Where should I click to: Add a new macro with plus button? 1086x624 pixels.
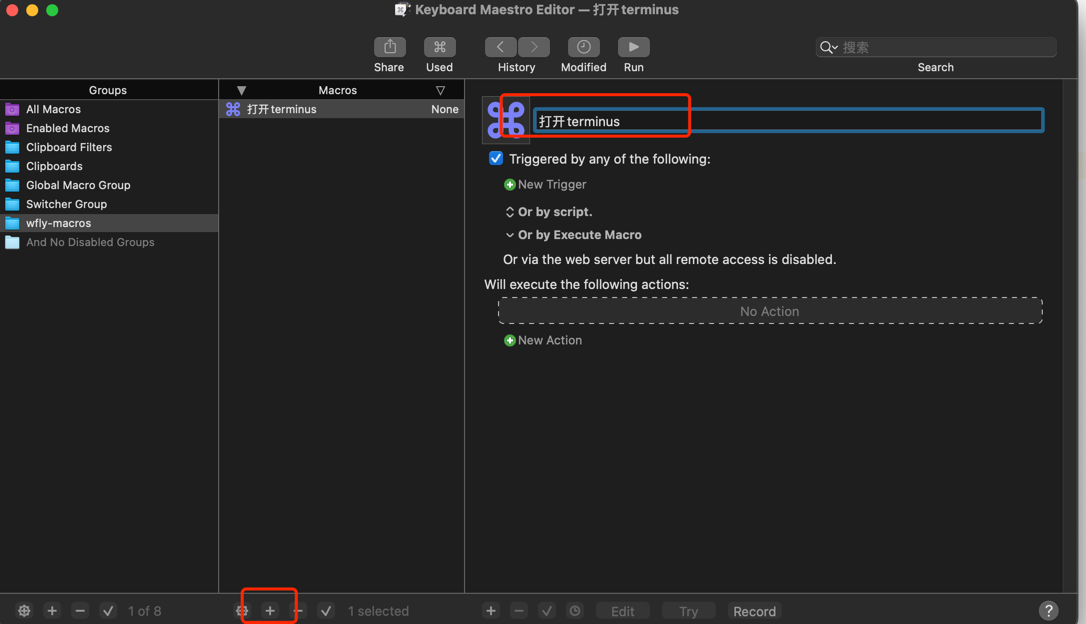coord(270,611)
